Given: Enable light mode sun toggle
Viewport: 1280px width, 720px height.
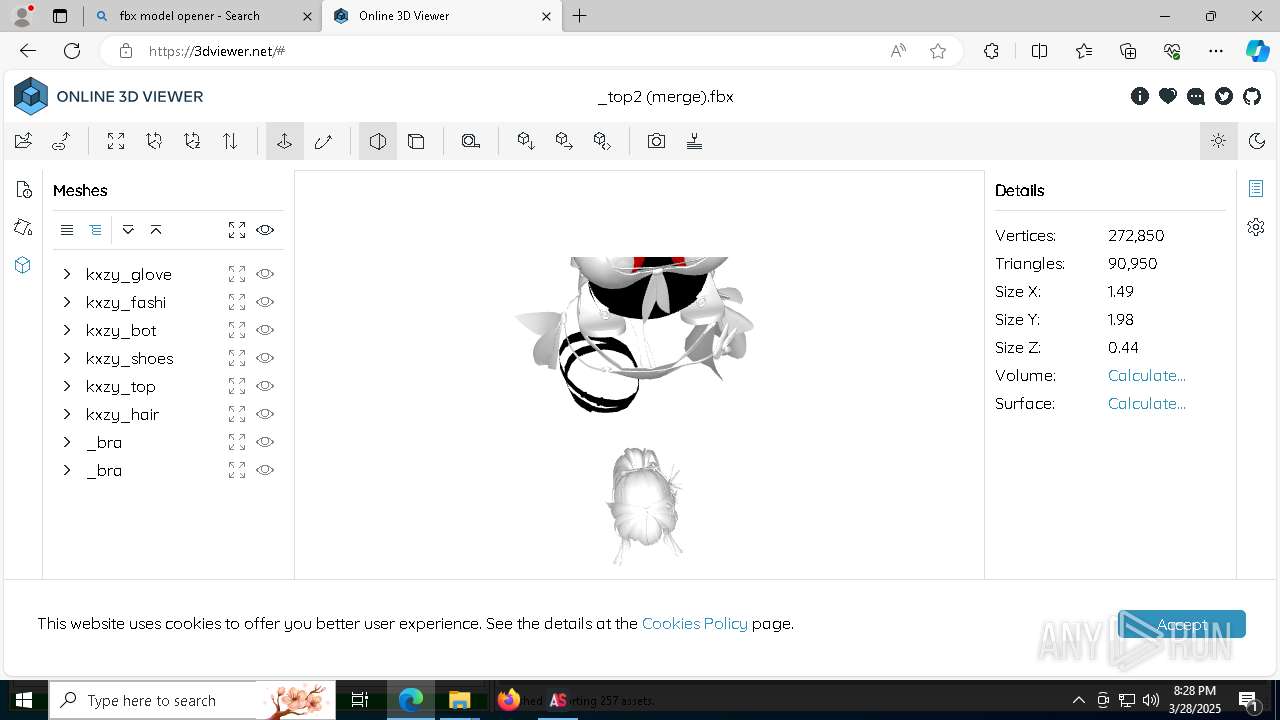Looking at the screenshot, I should tap(1218, 141).
